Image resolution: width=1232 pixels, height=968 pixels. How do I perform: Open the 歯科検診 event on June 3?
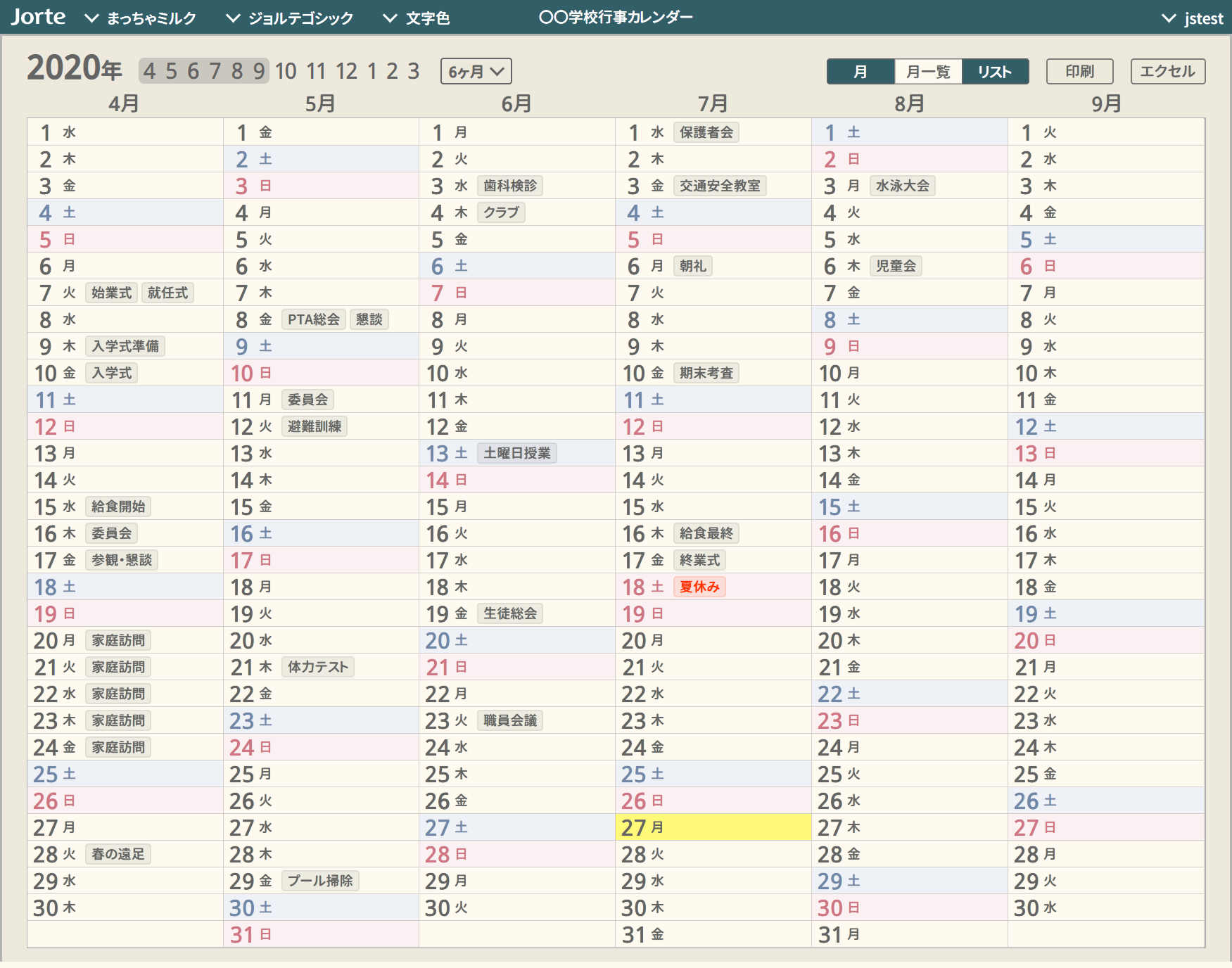510,186
